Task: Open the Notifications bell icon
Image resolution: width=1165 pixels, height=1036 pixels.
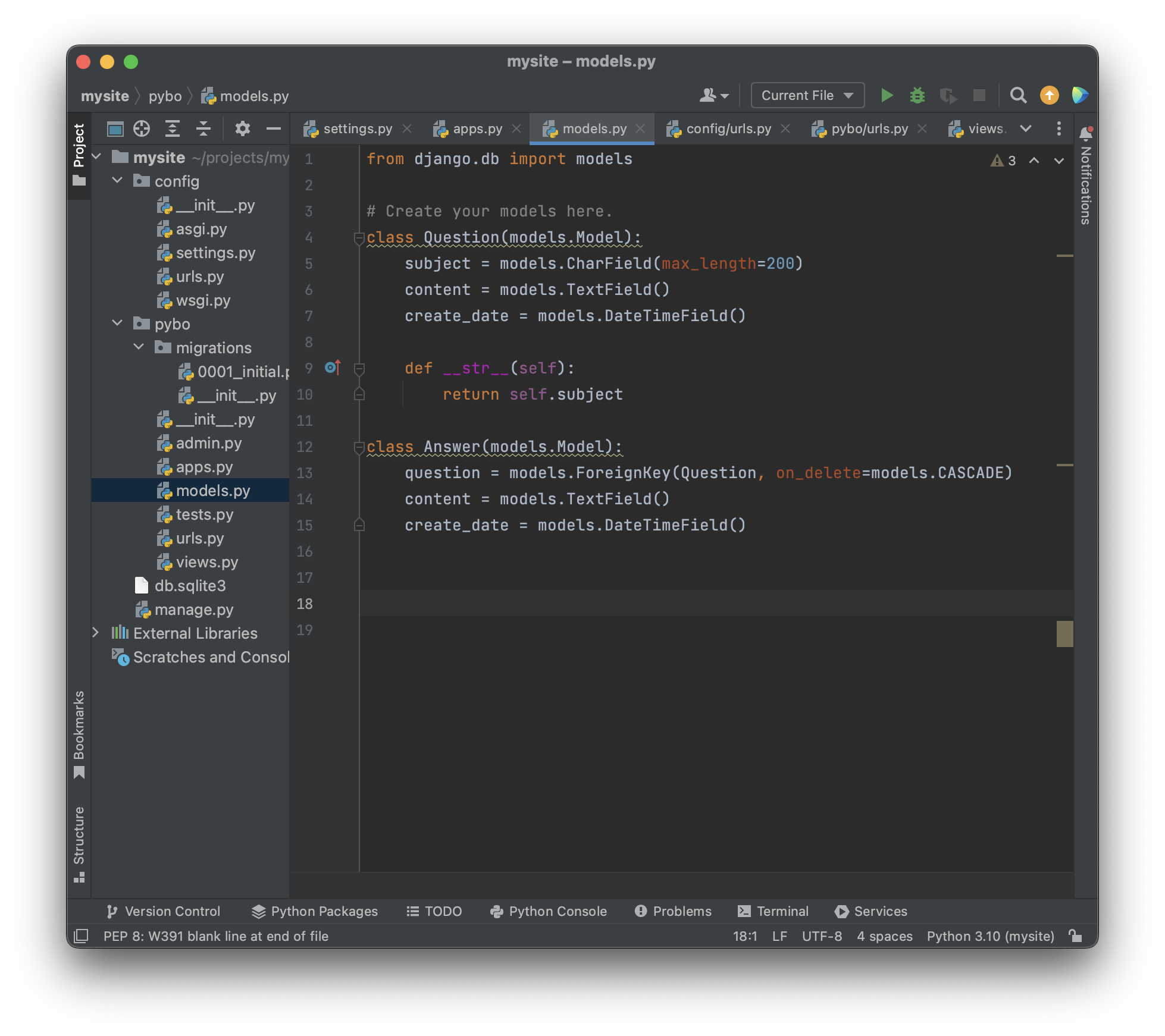Action: (1085, 133)
